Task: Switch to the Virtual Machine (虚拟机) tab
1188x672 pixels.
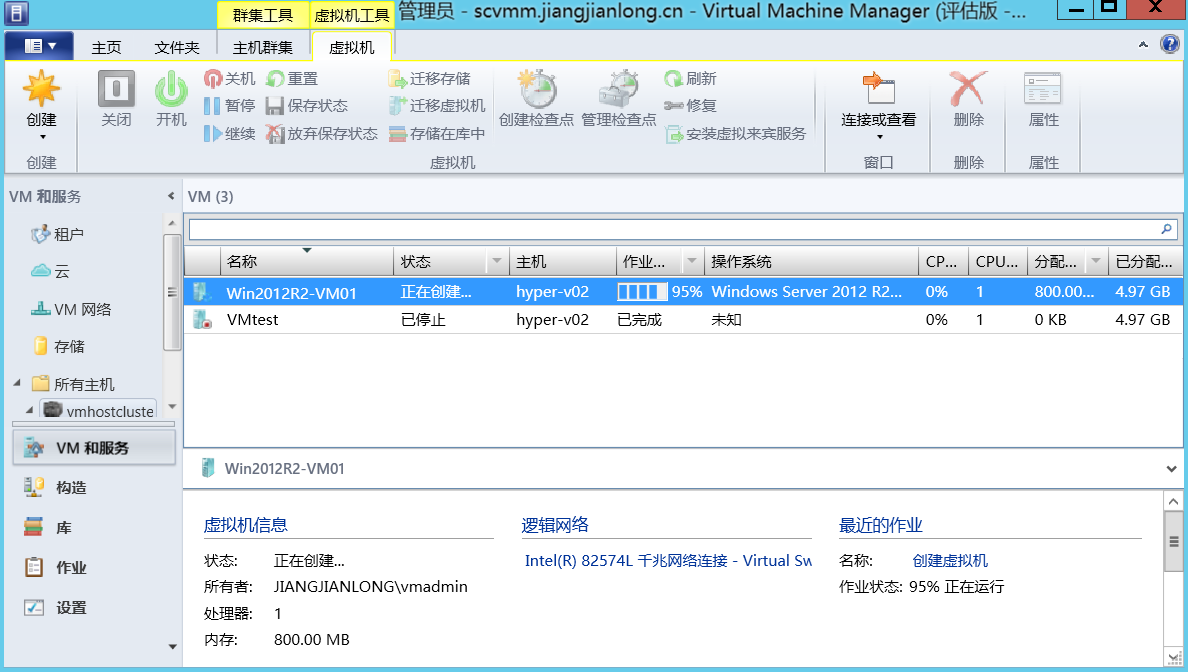Action: pos(352,47)
